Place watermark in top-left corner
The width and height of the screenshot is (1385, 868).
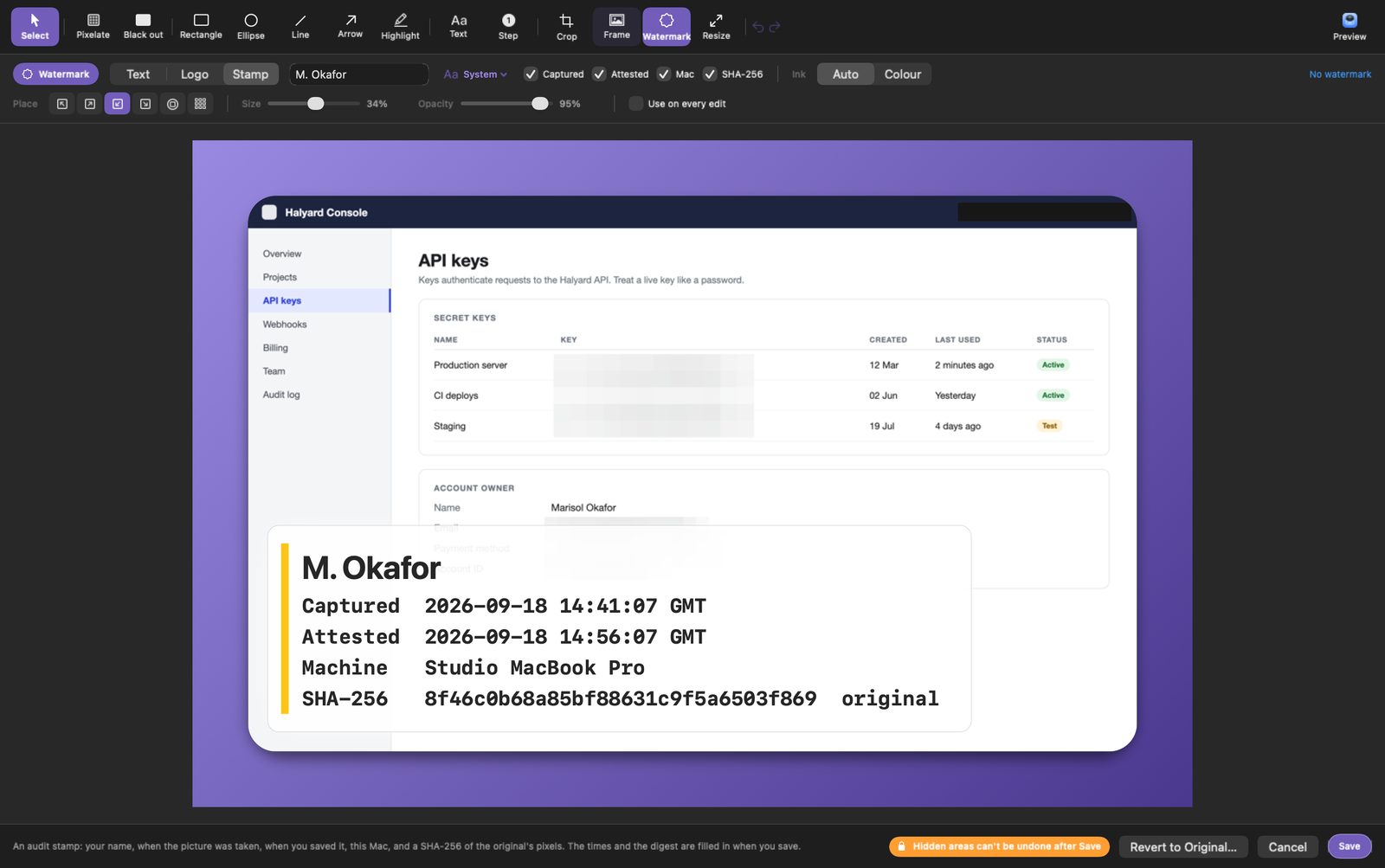tap(62, 104)
